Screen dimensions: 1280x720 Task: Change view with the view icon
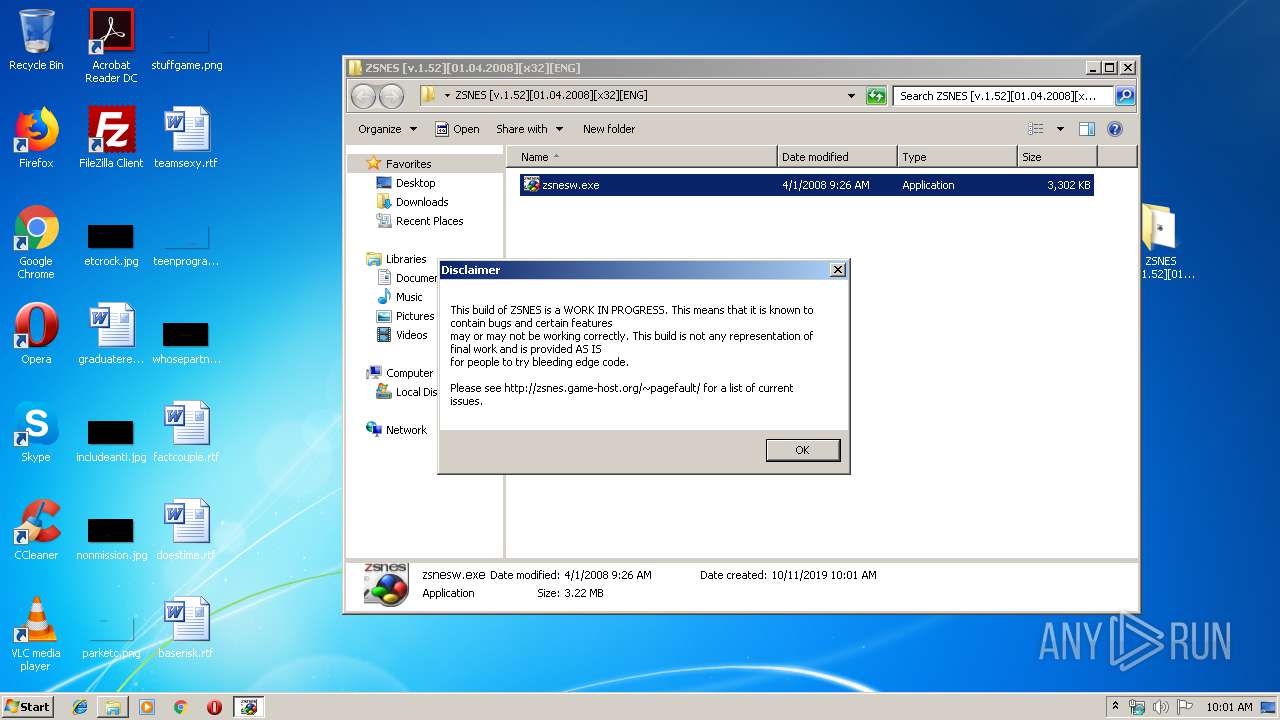(x=1036, y=129)
